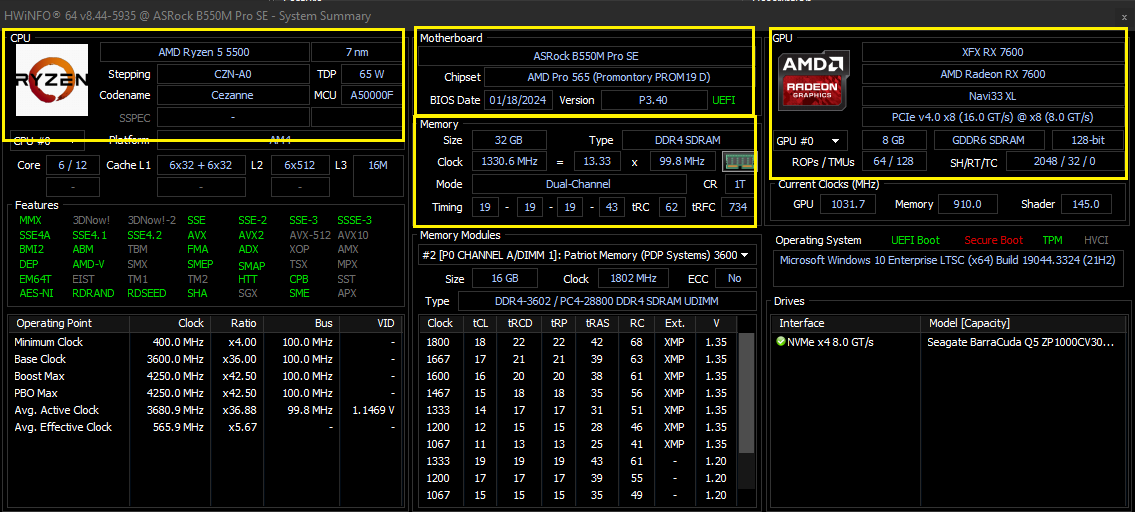Click the NVMe x4 8.0 GT/s interface row
The height and width of the screenshot is (512, 1135).
click(831, 342)
